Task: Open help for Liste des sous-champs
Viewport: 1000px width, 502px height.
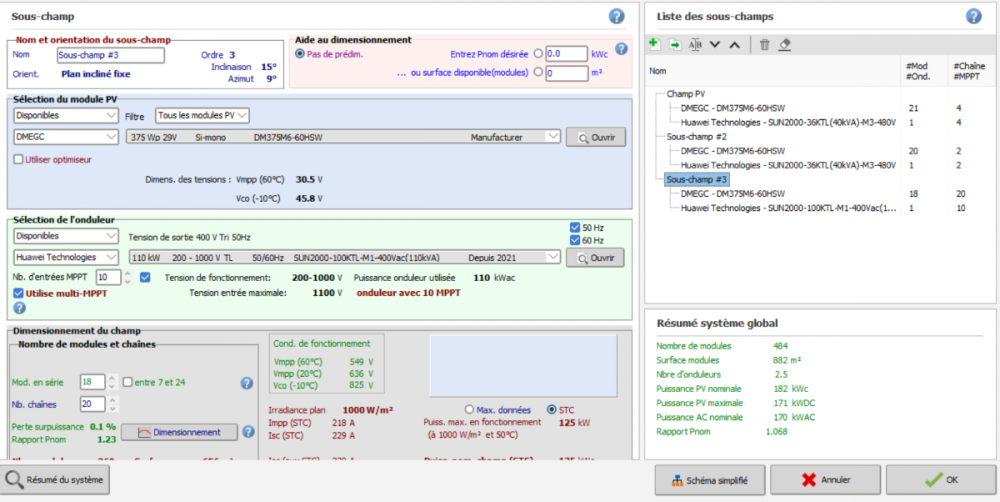Action: pos(973,16)
